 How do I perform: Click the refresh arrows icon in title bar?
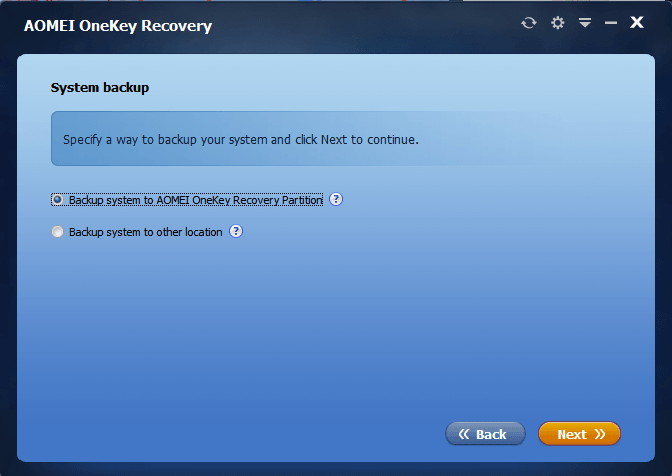(x=529, y=23)
